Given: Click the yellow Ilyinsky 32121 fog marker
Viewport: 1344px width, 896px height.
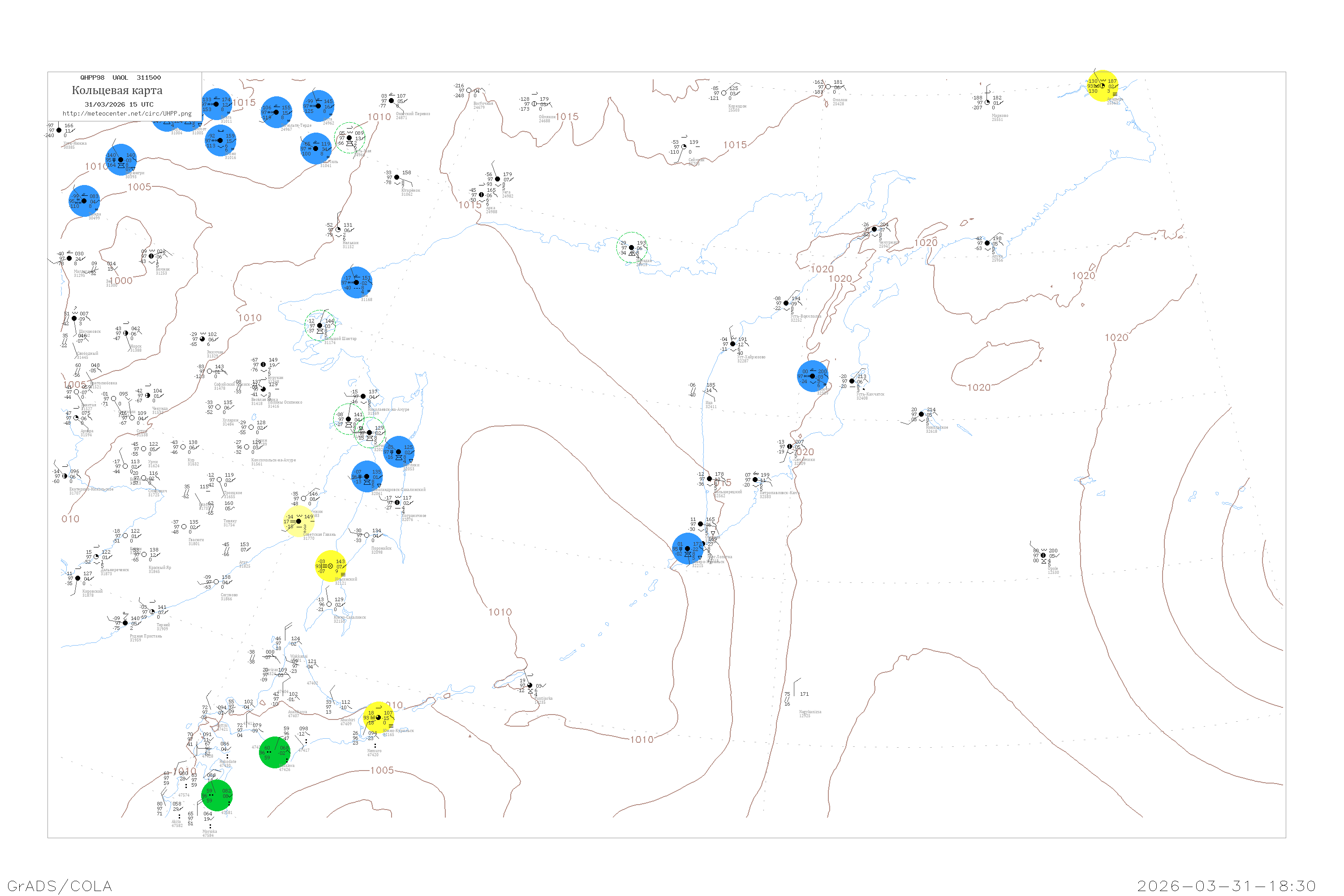Looking at the screenshot, I should (x=330, y=566).
